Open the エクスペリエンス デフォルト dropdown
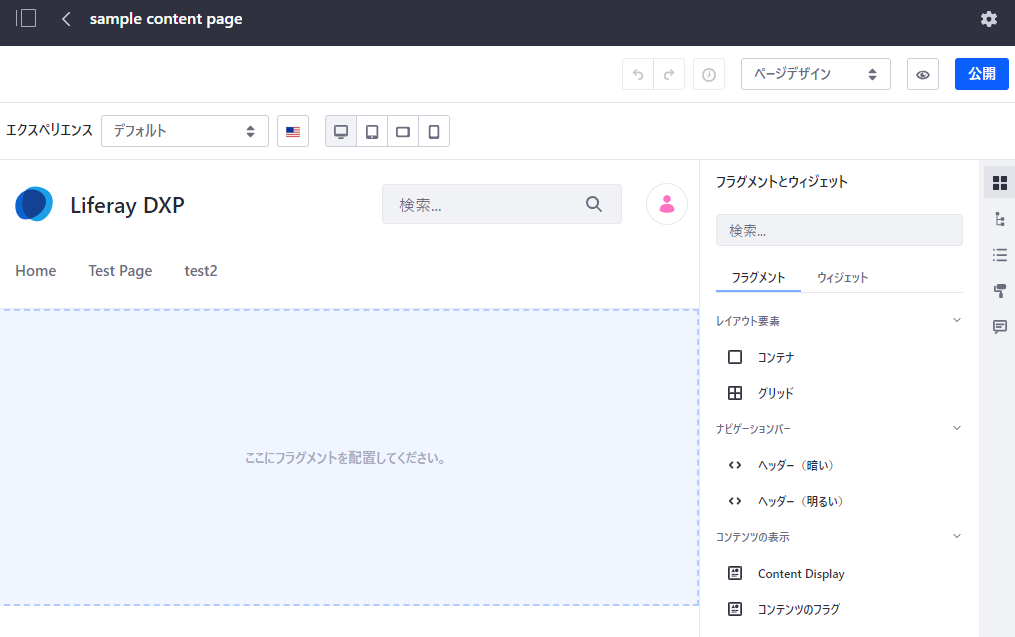 point(184,131)
